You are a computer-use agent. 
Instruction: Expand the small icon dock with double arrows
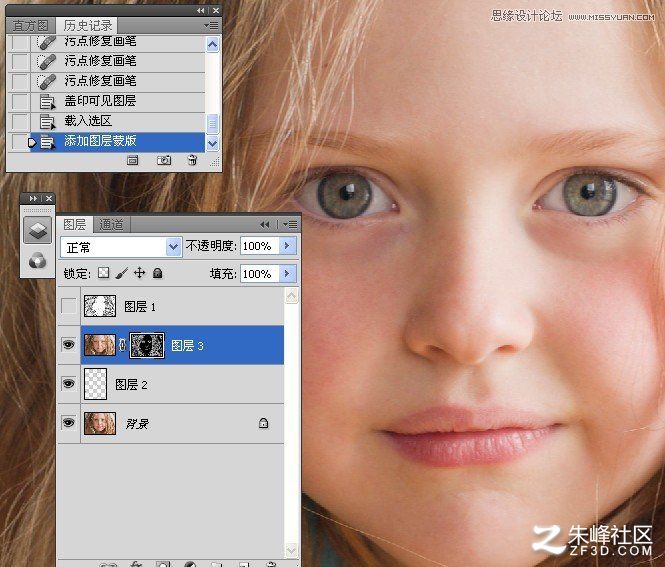pos(33,198)
